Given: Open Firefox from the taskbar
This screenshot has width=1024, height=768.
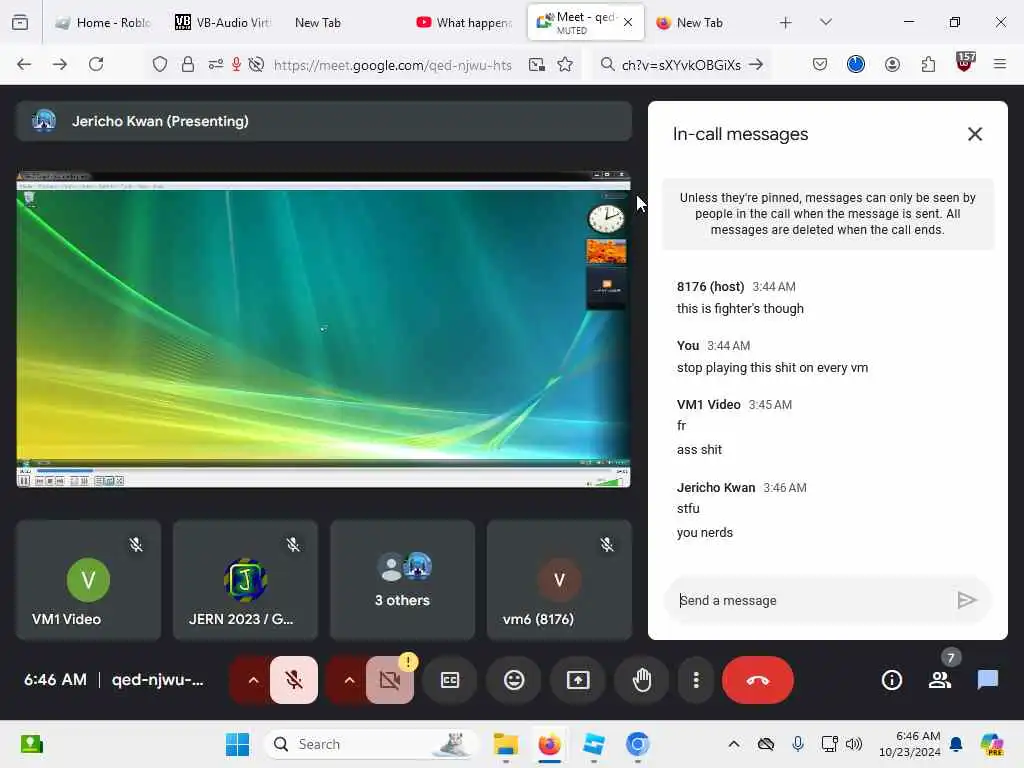Looking at the screenshot, I should (x=549, y=744).
